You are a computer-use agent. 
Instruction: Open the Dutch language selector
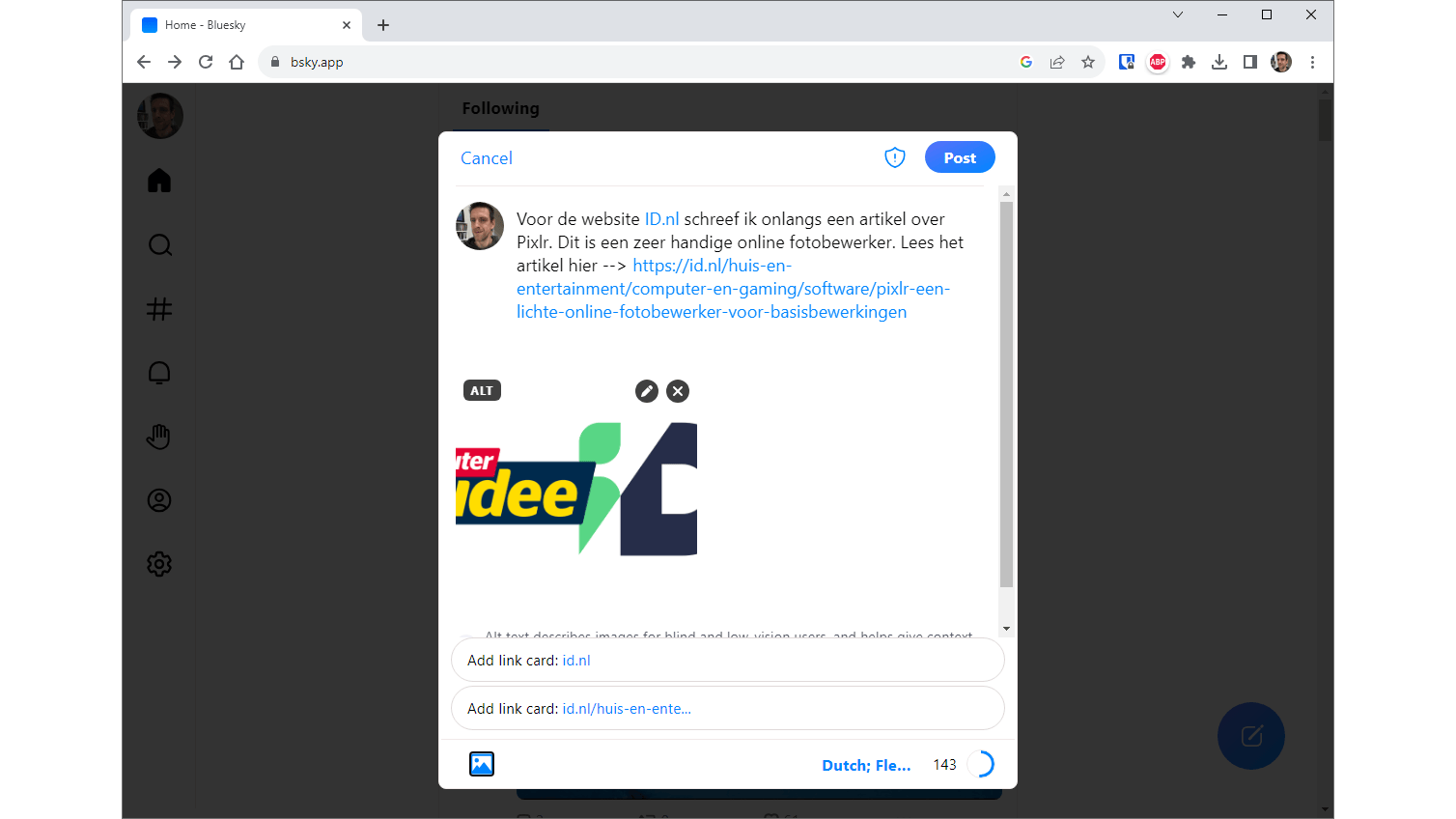(866, 765)
